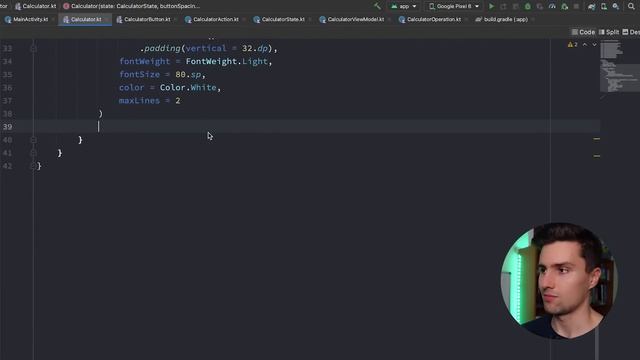Open Search Everywhere magnifier icon

coord(631,6)
